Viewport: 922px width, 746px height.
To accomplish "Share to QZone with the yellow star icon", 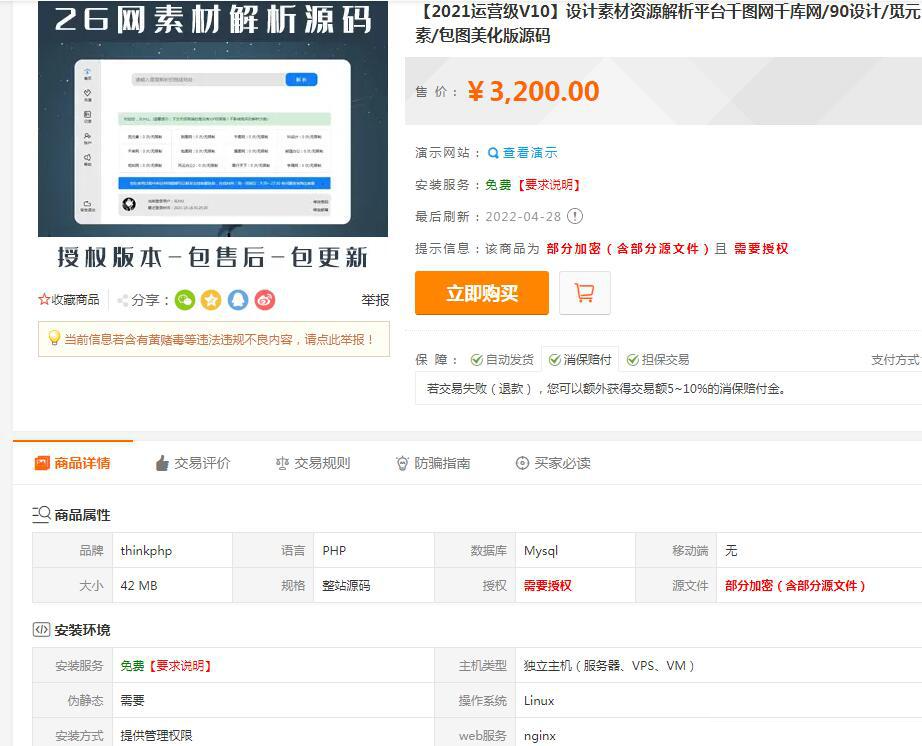I will pyautogui.click(x=211, y=300).
